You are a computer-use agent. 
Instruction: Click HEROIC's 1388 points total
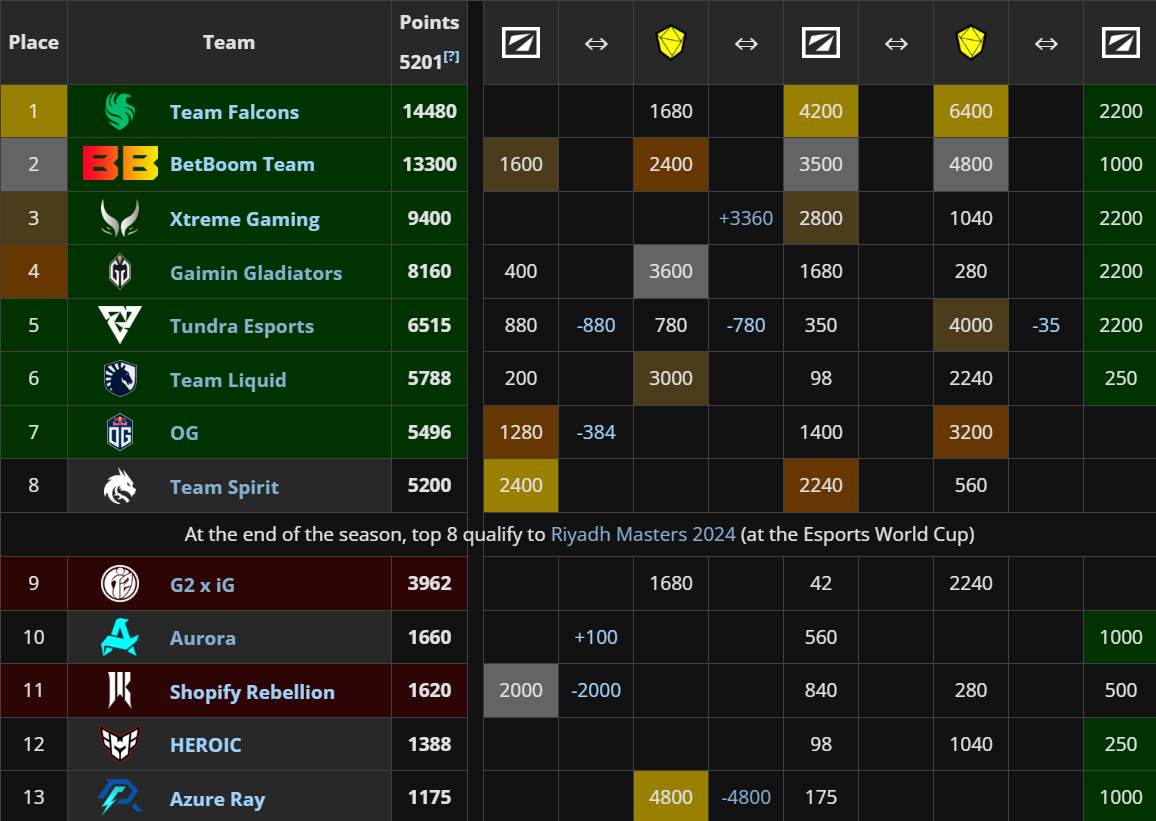click(x=430, y=744)
